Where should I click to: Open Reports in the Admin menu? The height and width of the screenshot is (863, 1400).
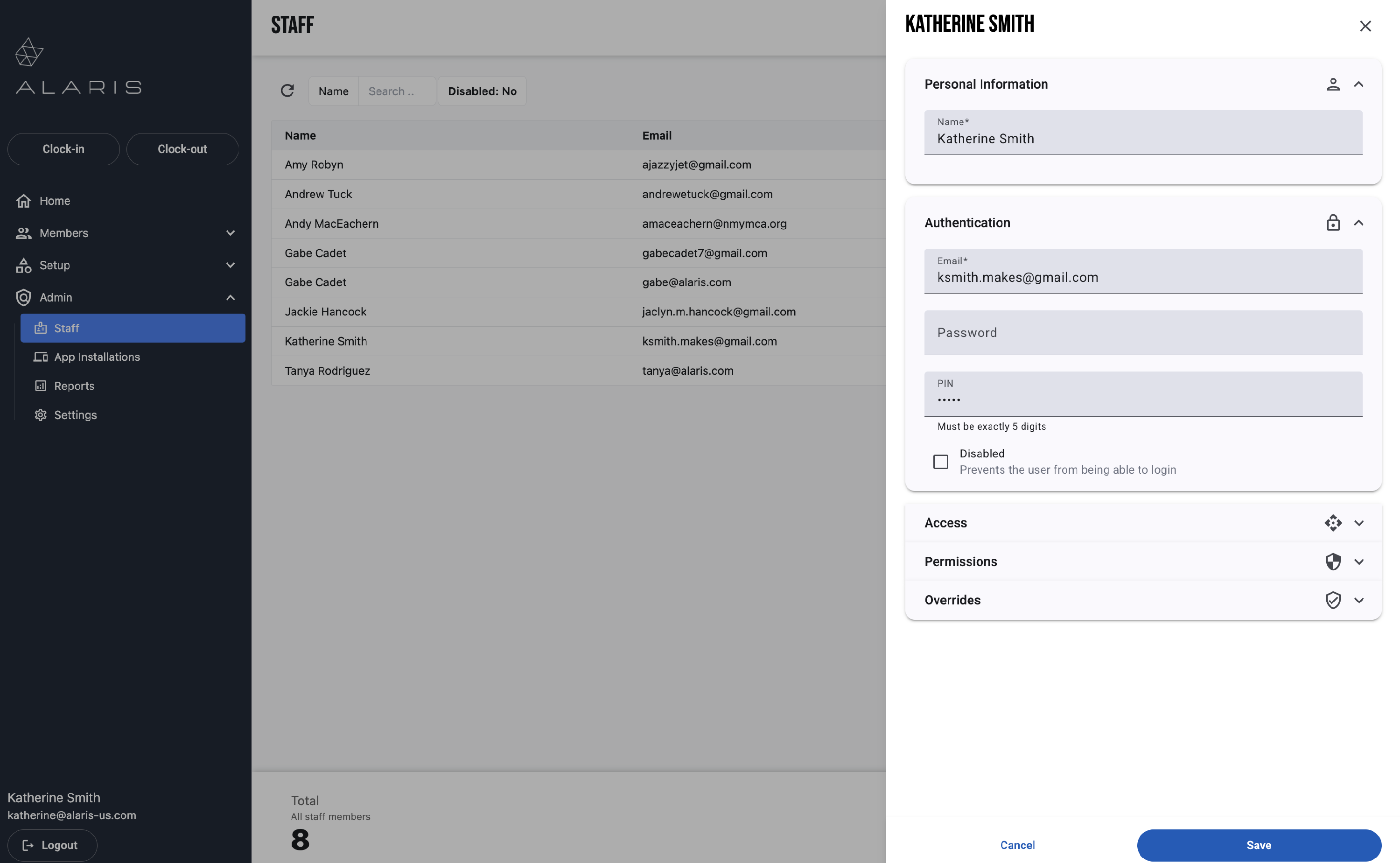(x=74, y=386)
